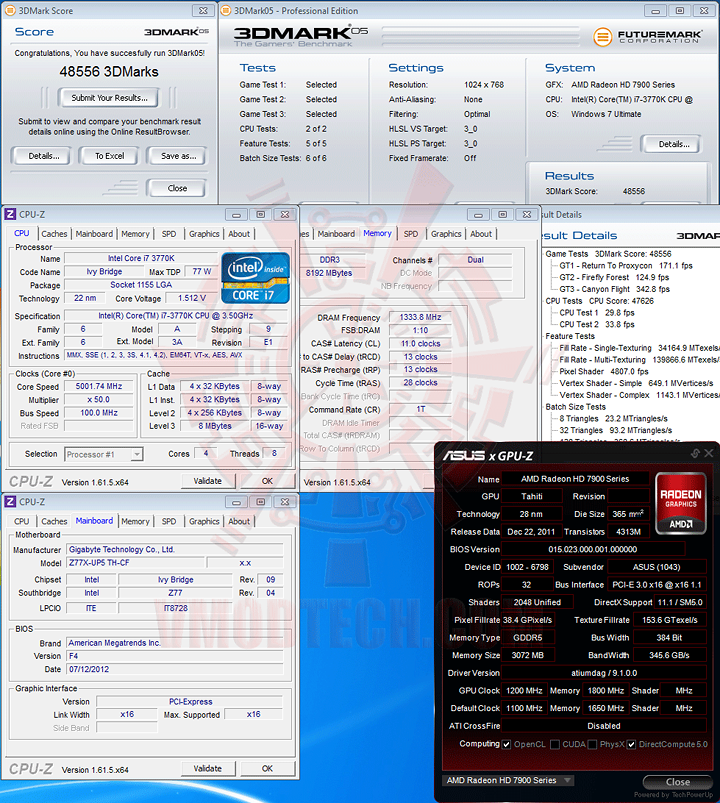This screenshot has width=720, height=803.
Task: Click the arrows icon beside GPU-Z's X
Action: 695,453
